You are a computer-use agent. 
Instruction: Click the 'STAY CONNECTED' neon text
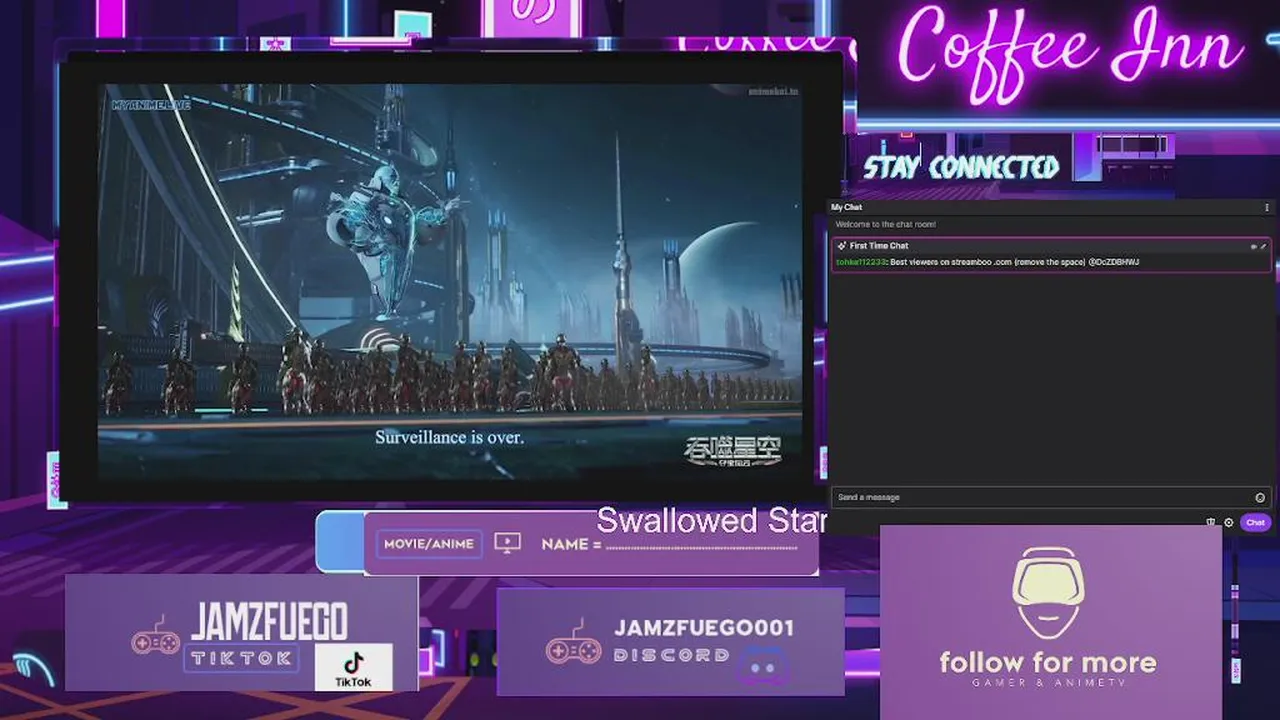pyautogui.click(x=961, y=167)
